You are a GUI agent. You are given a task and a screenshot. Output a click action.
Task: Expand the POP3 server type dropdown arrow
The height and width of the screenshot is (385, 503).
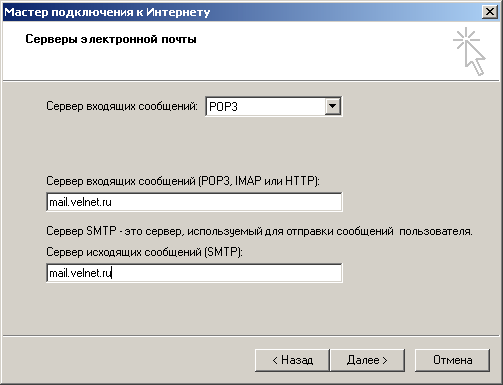332,106
